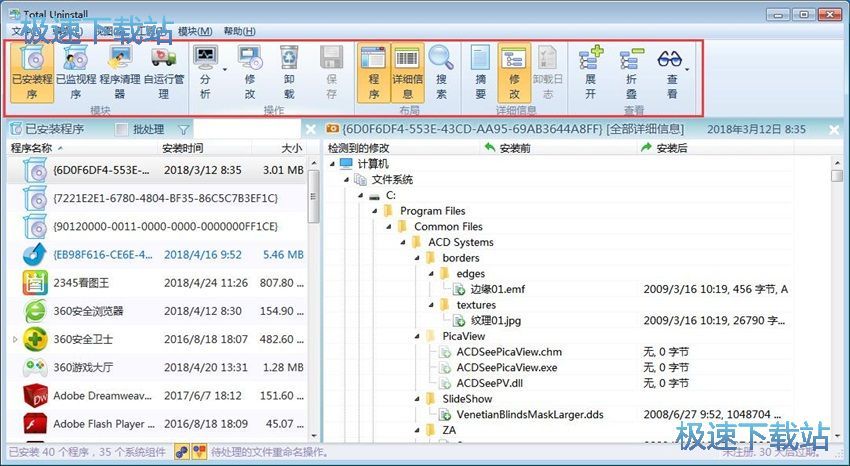Focus the program search input field
The image size is (850, 466).
[x=247, y=130]
